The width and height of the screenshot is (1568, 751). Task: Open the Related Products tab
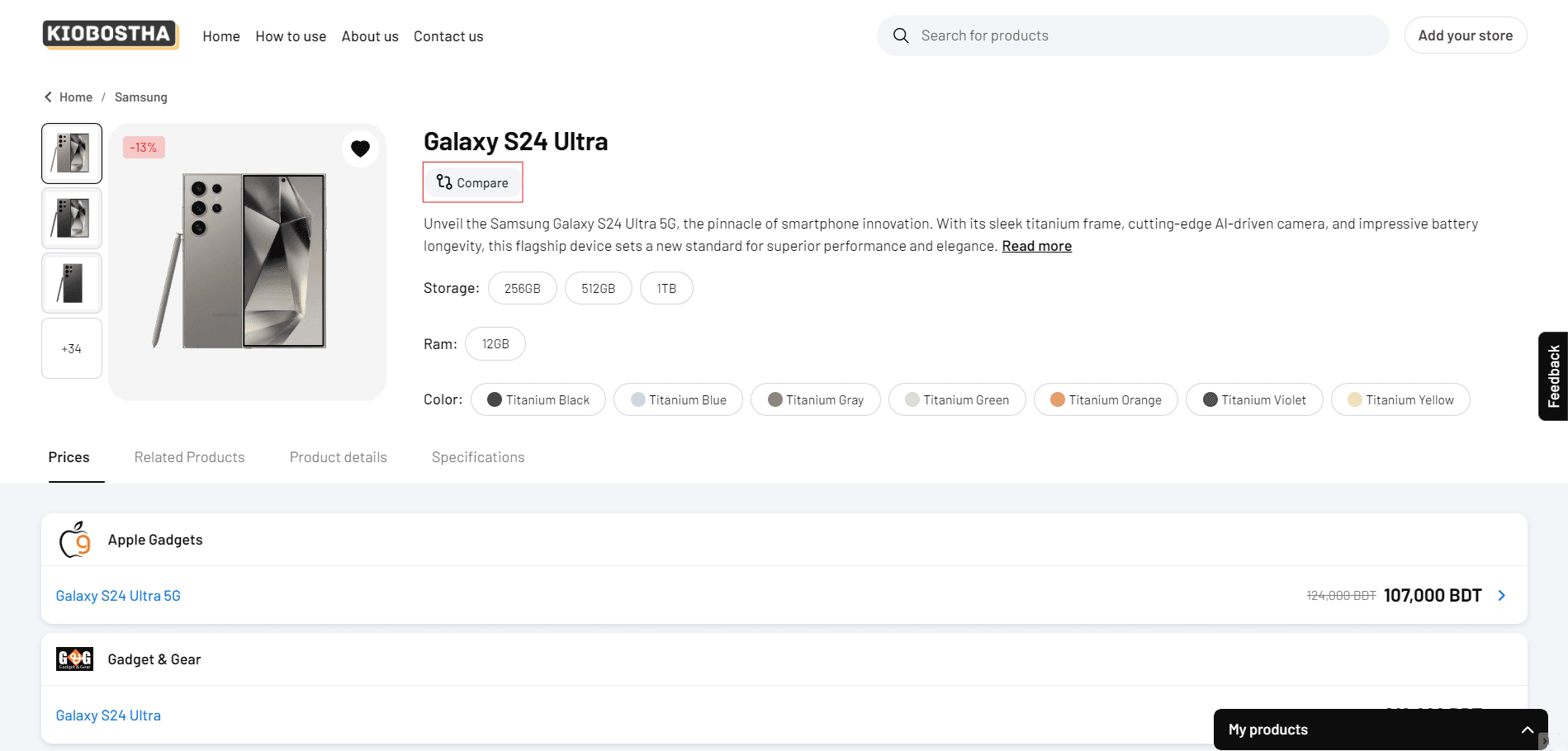click(189, 457)
